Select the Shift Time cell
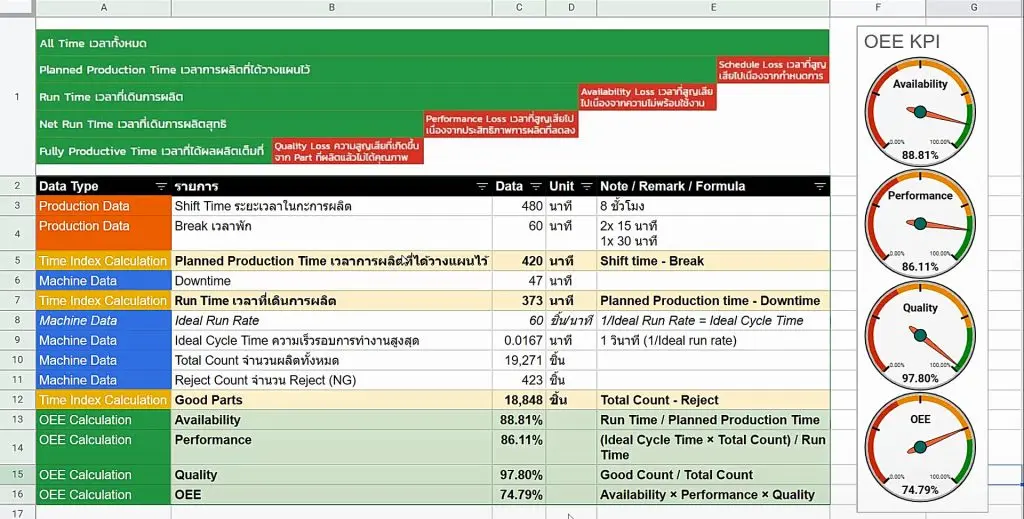 pyautogui.click(x=332, y=206)
